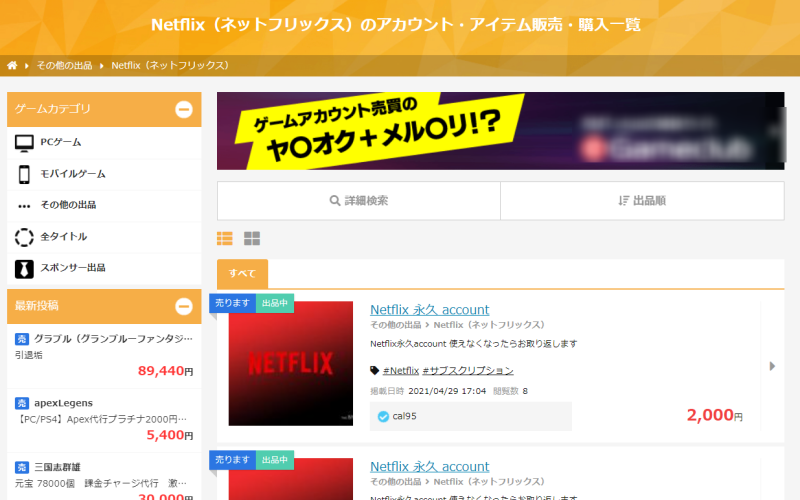The width and height of the screenshot is (800, 500).
Task: Open 出品順 sort order dropdown
Action: [x=642, y=201]
